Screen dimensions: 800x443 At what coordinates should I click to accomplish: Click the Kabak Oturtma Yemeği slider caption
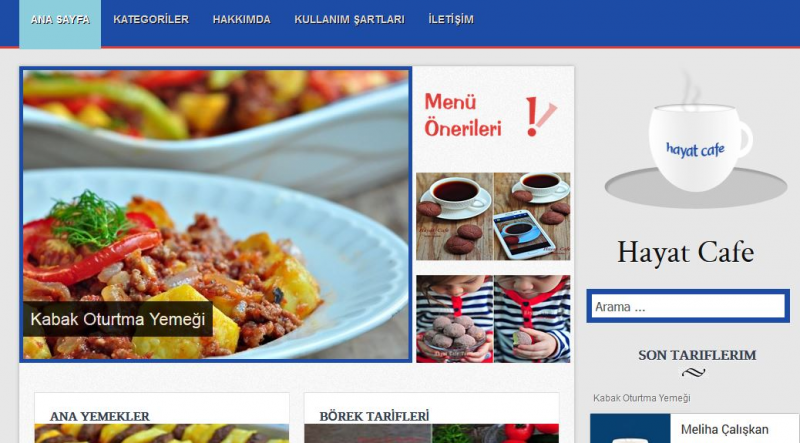[118, 319]
